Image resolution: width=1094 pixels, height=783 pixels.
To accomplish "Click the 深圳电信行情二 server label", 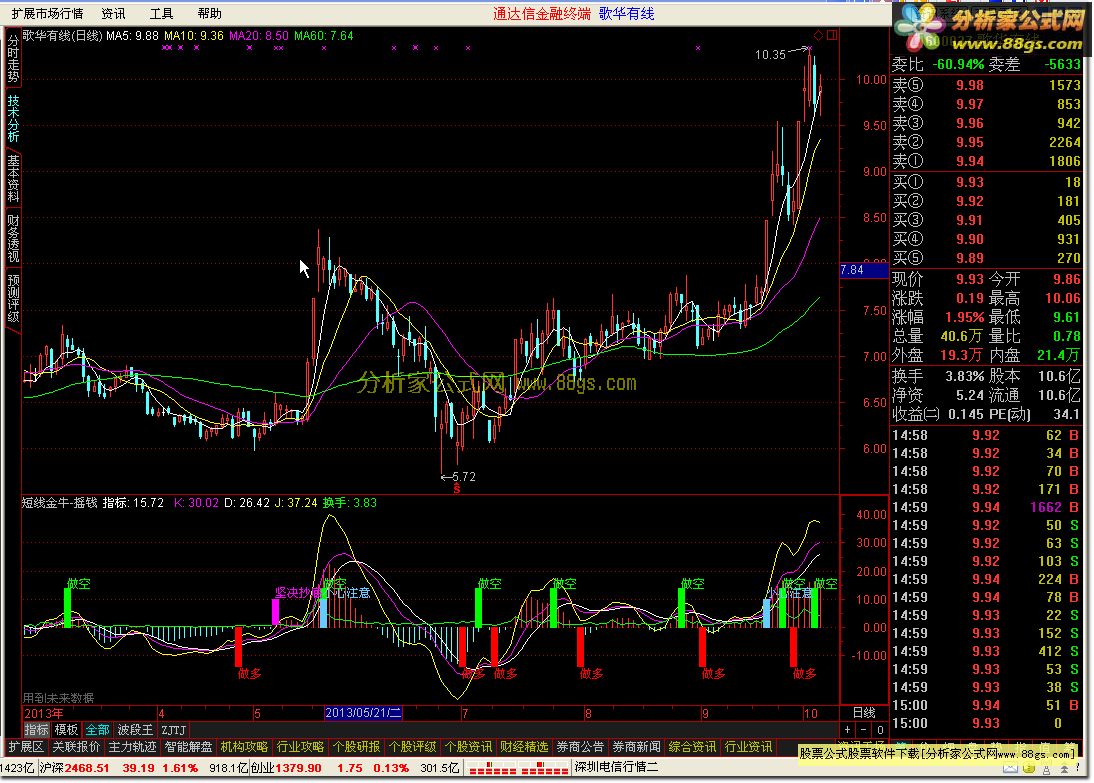I will pyautogui.click(x=616, y=768).
